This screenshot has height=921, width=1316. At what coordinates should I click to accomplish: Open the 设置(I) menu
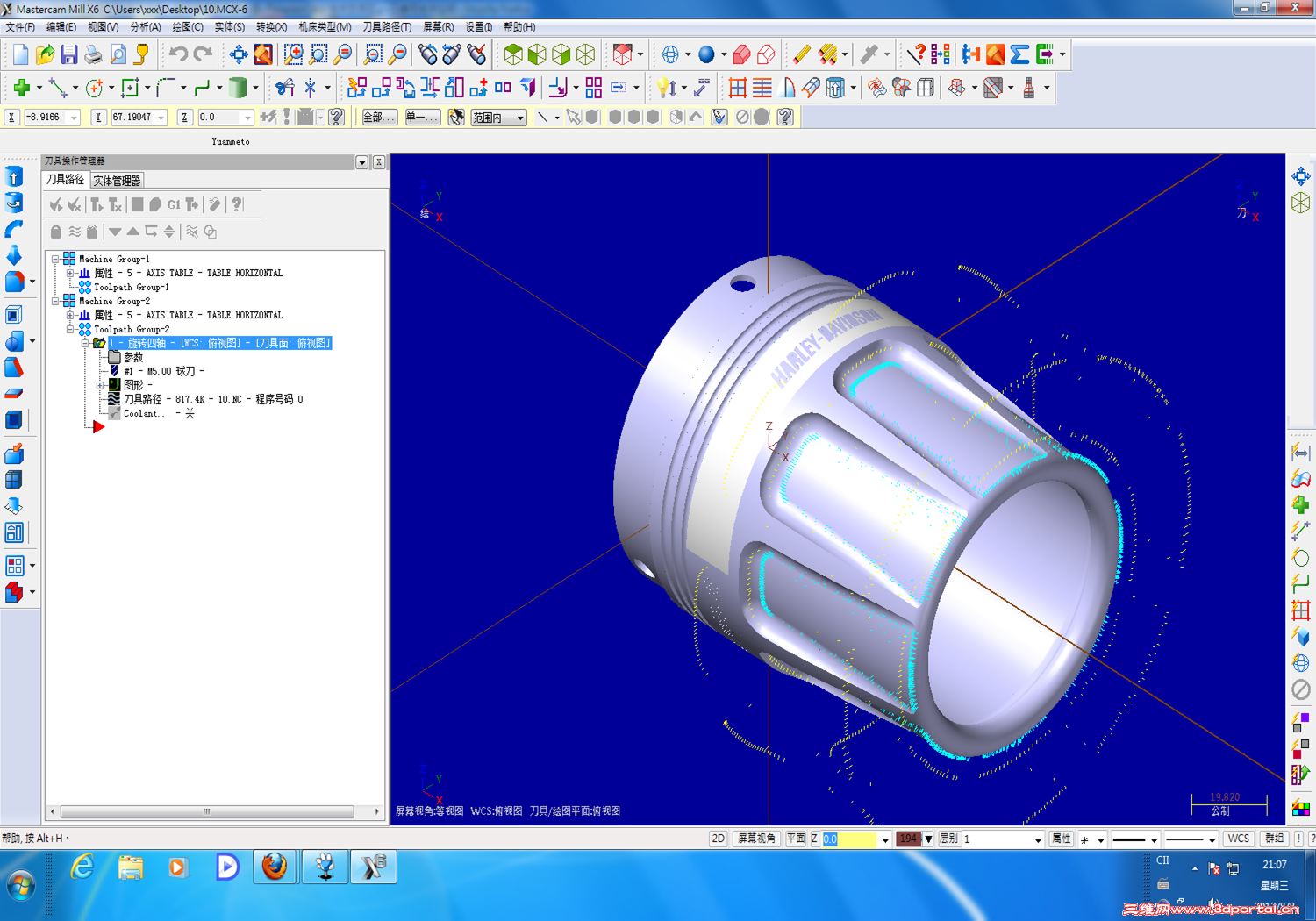(x=479, y=27)
